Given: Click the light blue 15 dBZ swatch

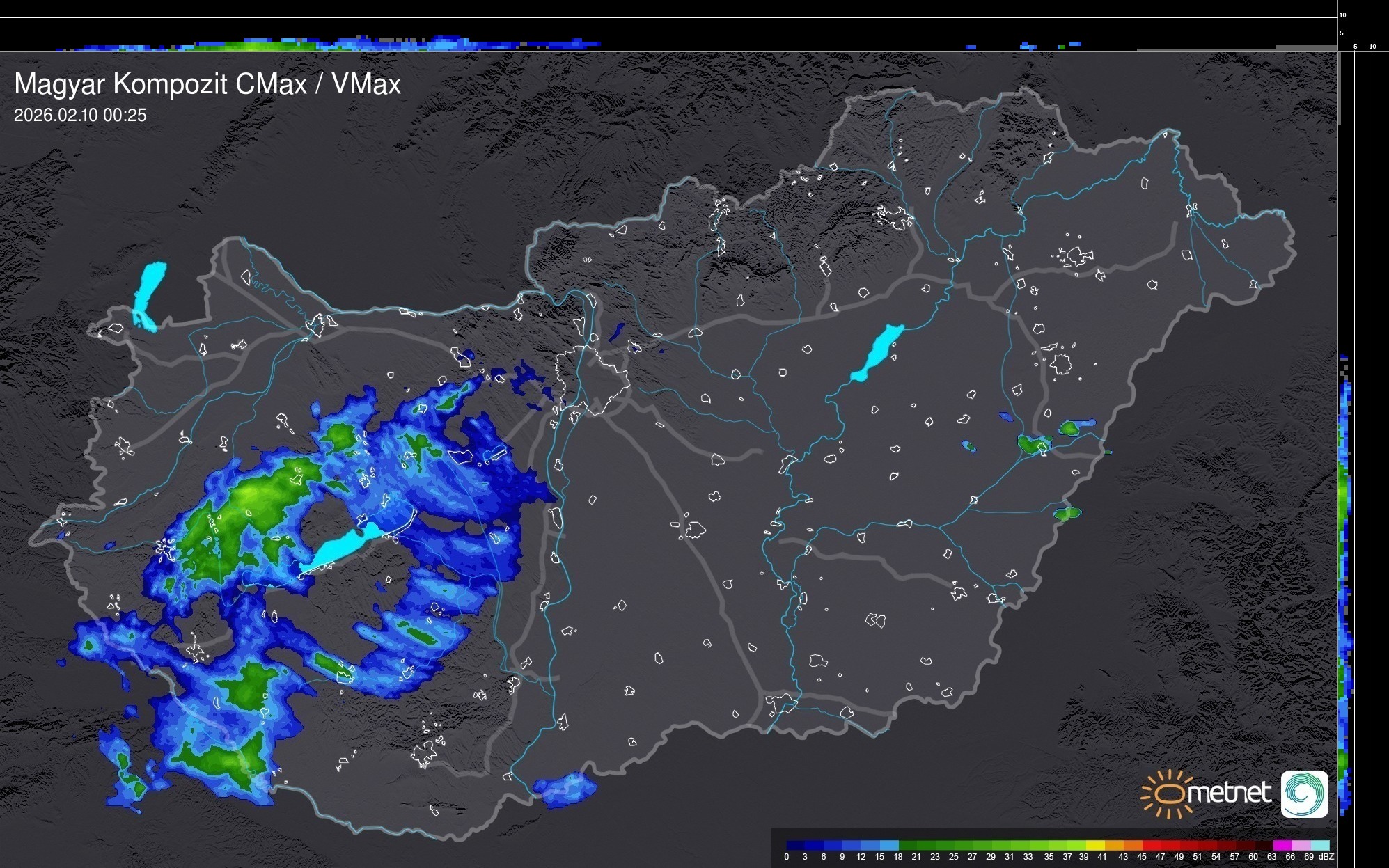Looking at the screenshot, I should click(x=889, y=845).
